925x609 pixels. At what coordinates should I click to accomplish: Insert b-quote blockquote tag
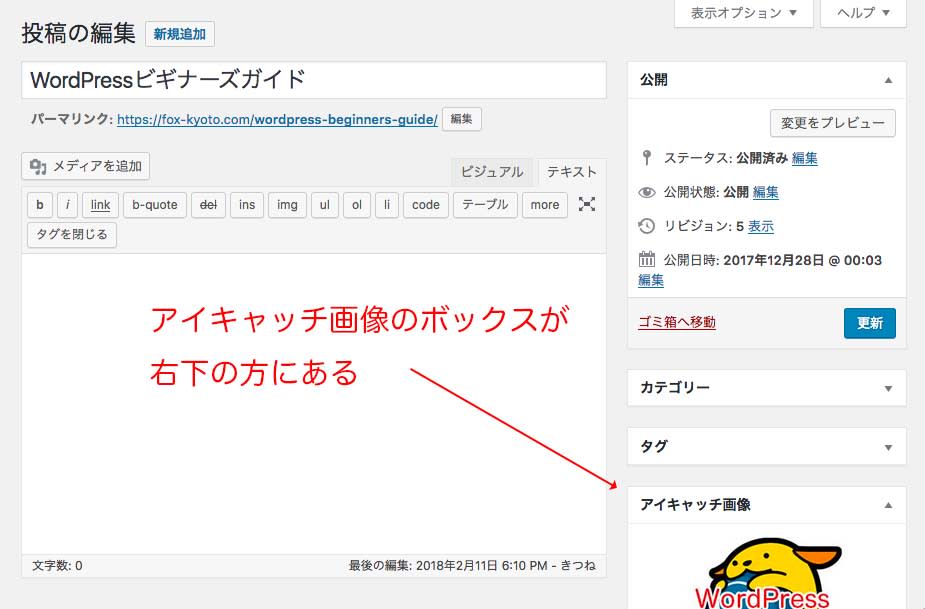[155, 205]
